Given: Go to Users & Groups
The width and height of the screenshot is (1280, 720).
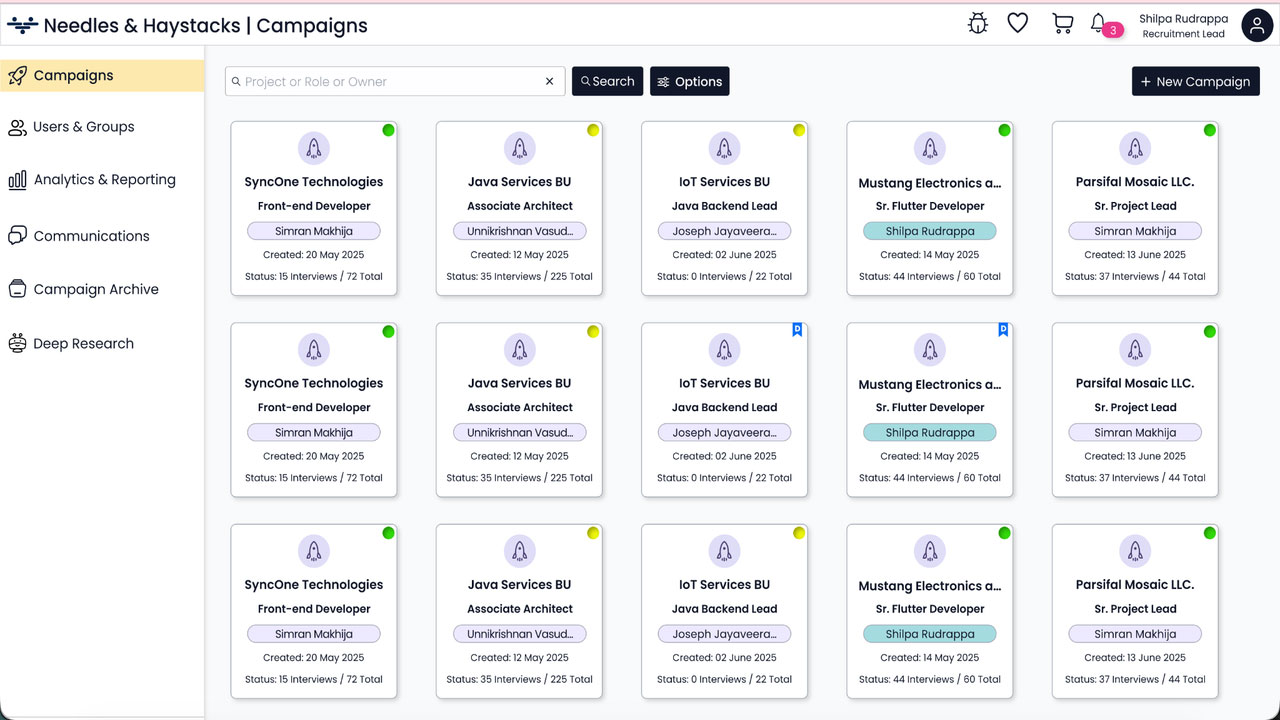Looking at the screenshot, I should tap(83, 127).
